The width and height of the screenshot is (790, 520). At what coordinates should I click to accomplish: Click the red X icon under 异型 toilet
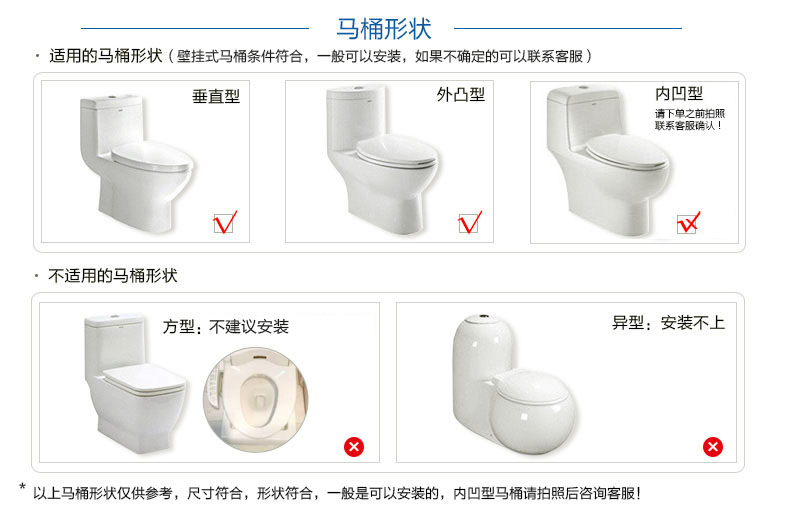[713, 447]
